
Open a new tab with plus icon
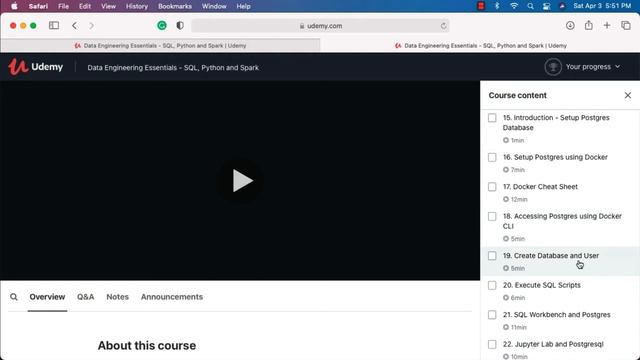[607, 25]
